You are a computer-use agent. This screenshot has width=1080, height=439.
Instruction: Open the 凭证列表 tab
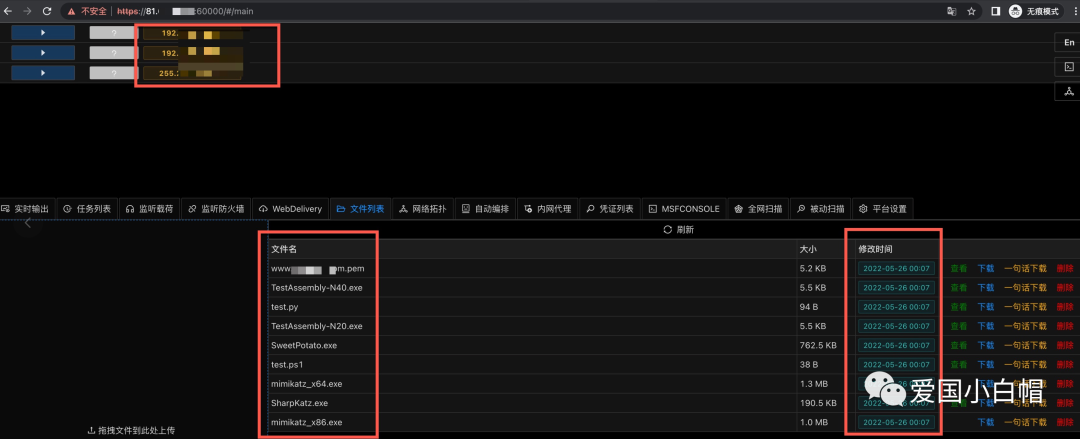point(610,209)
